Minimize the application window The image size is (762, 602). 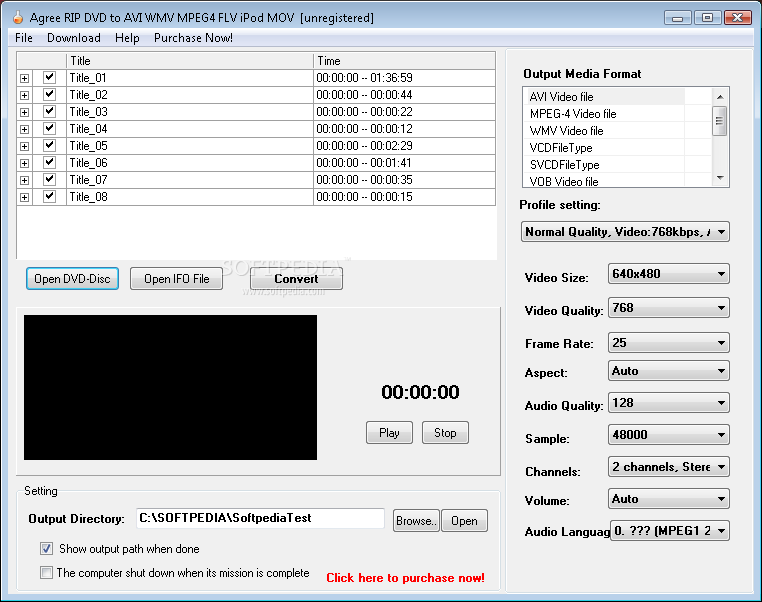point(677,18)
